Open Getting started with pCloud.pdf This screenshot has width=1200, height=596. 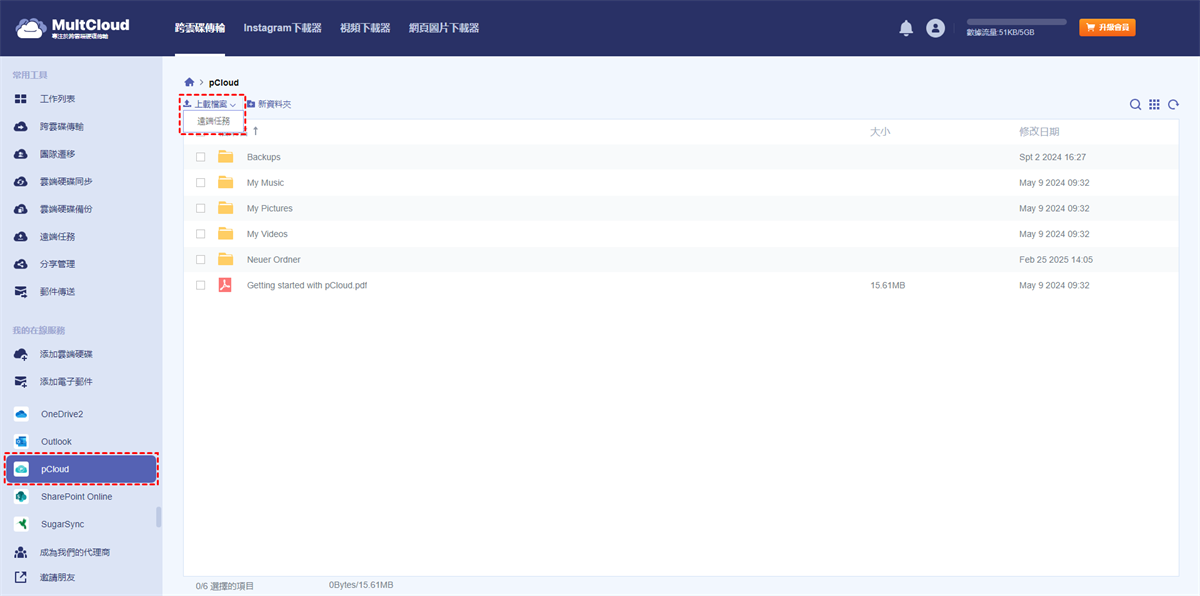click(307, 285)
